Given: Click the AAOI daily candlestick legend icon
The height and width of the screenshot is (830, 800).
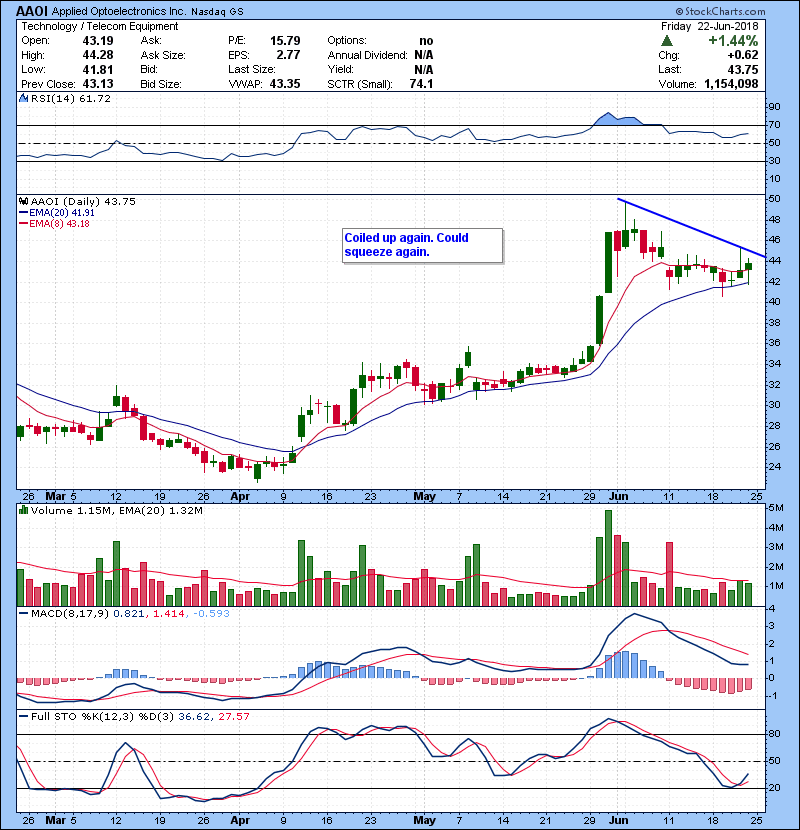Looking at the screenshot, I should [23, 202].
